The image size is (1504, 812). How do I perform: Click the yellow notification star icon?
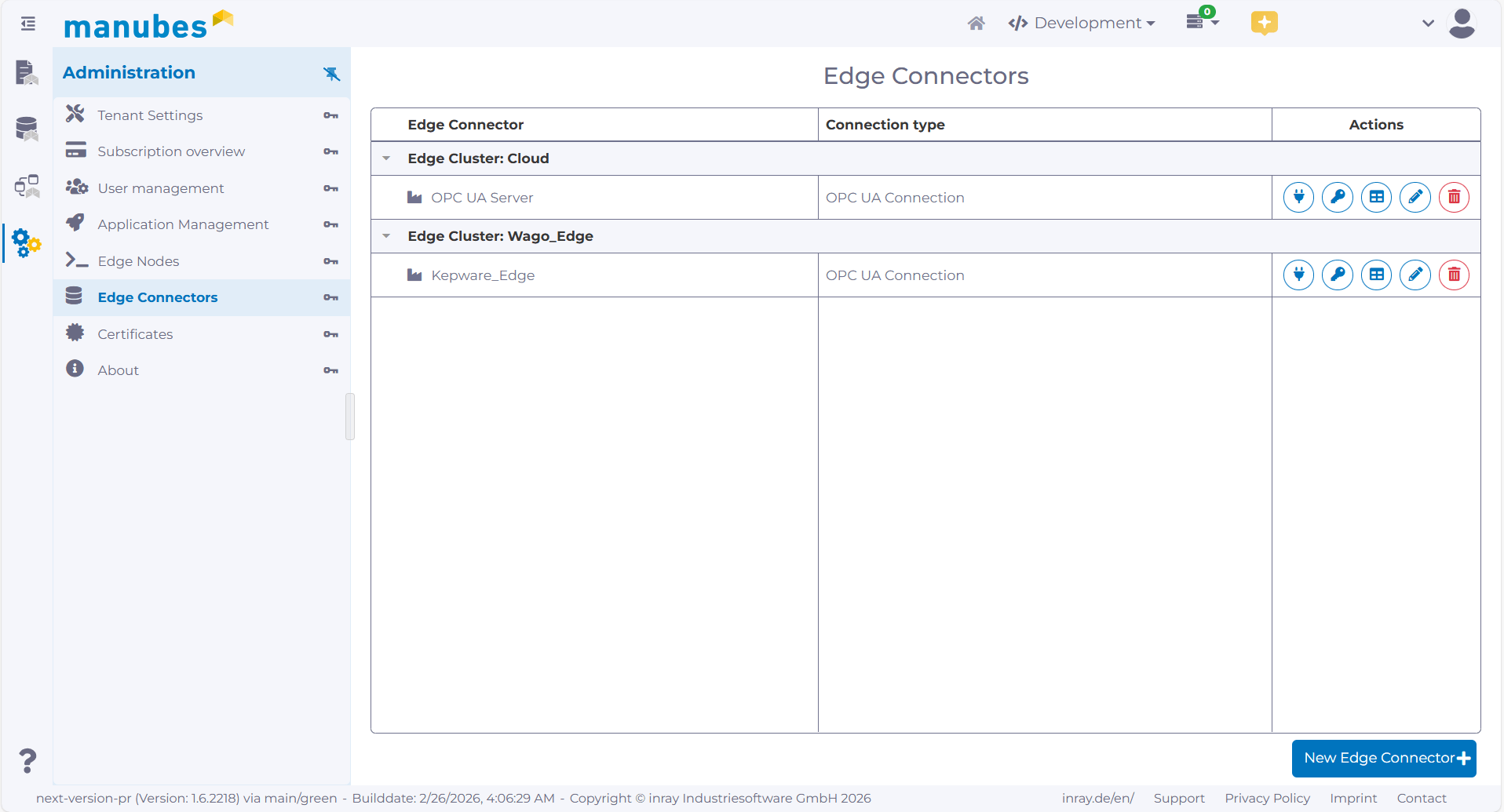coord(1264,23)
